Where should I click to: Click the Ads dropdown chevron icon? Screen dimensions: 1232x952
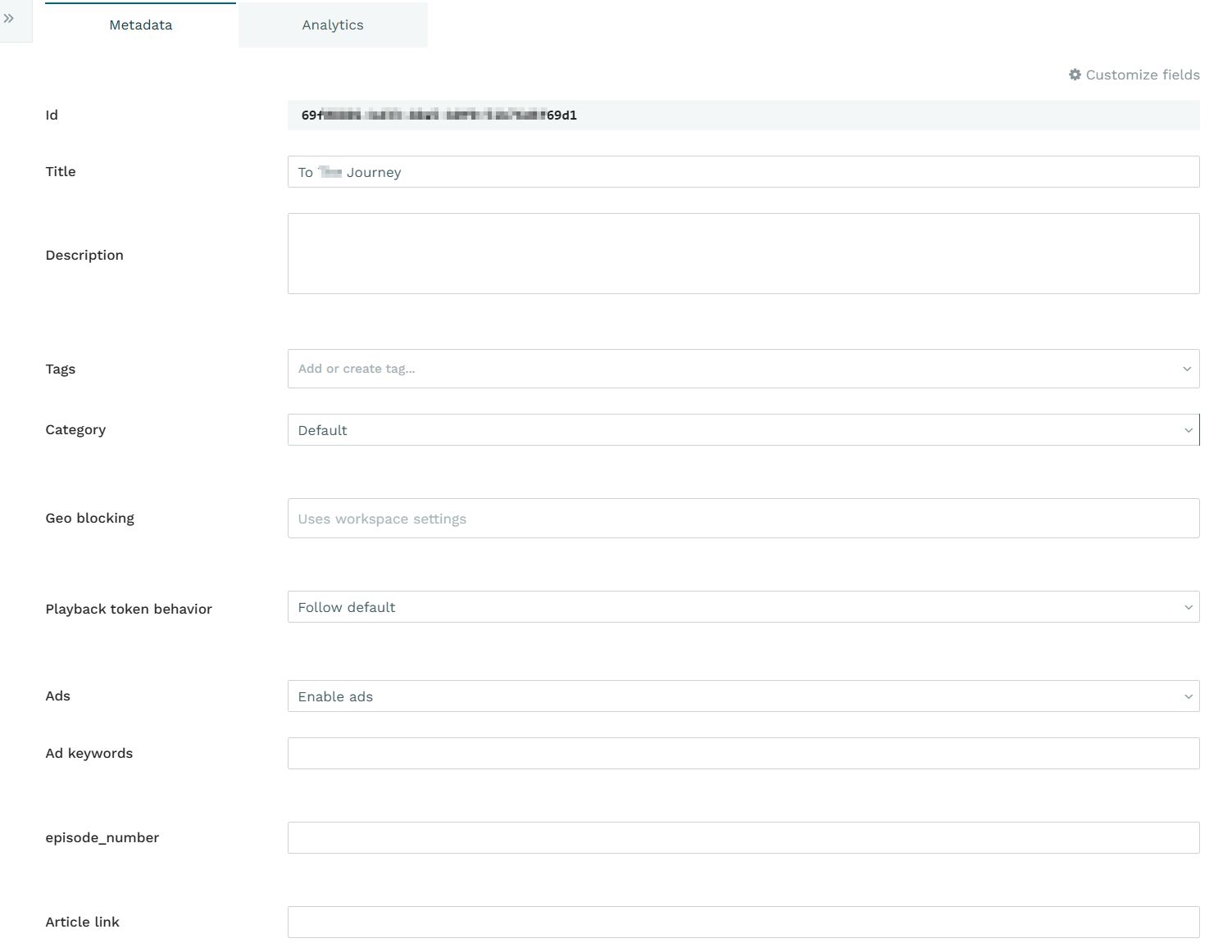1188,696
